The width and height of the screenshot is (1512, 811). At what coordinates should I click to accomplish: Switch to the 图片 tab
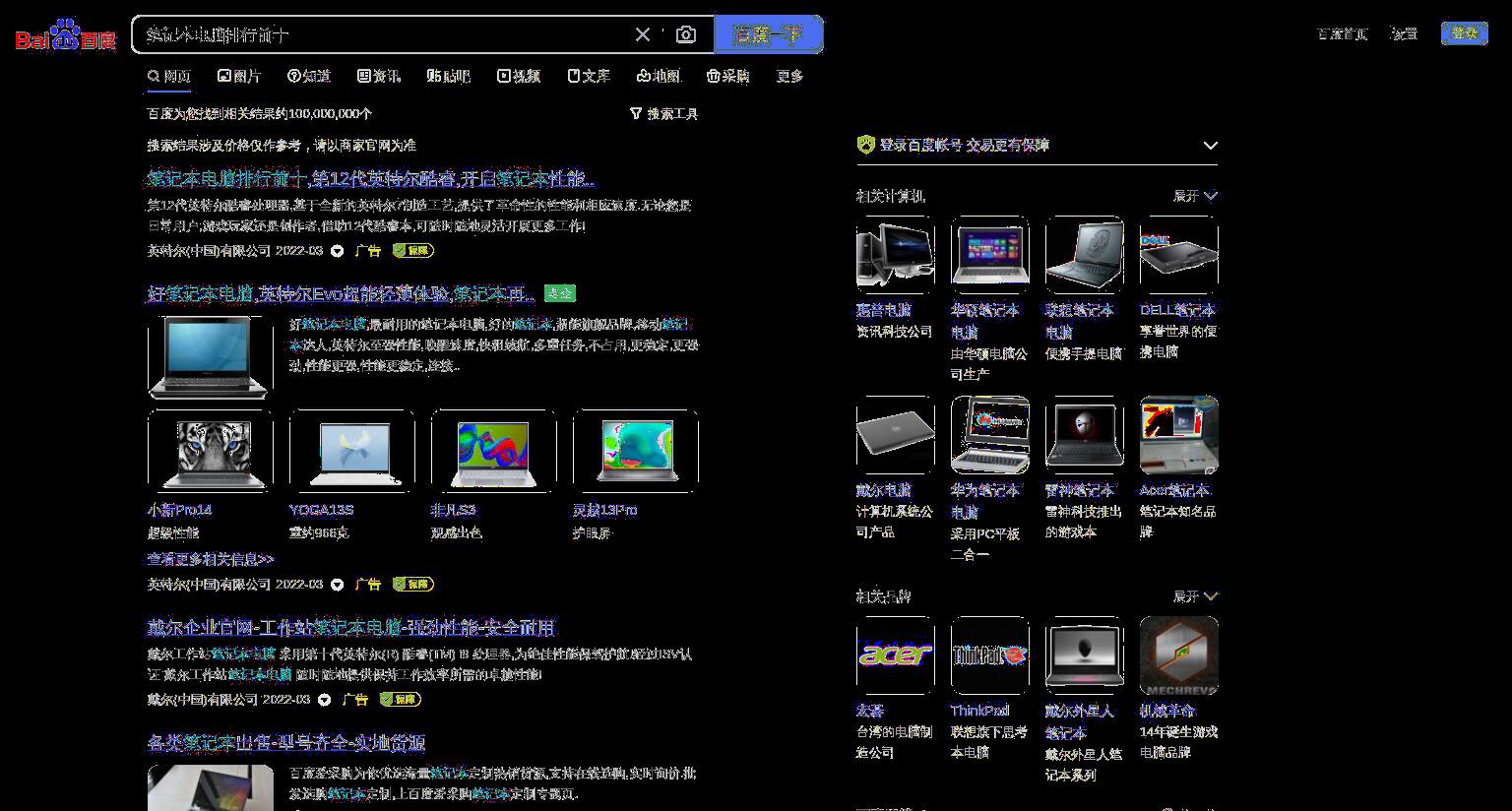pyautogui.click(x=239, y=76)
